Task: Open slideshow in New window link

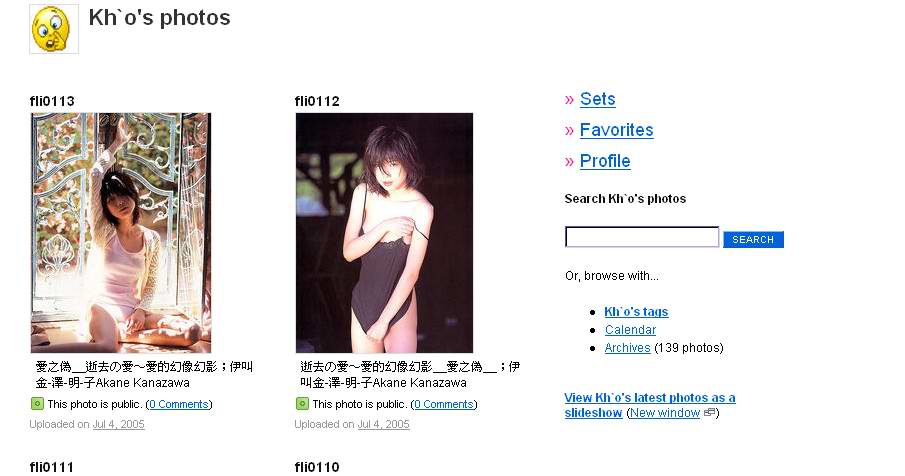Action: tap(665, 413)
